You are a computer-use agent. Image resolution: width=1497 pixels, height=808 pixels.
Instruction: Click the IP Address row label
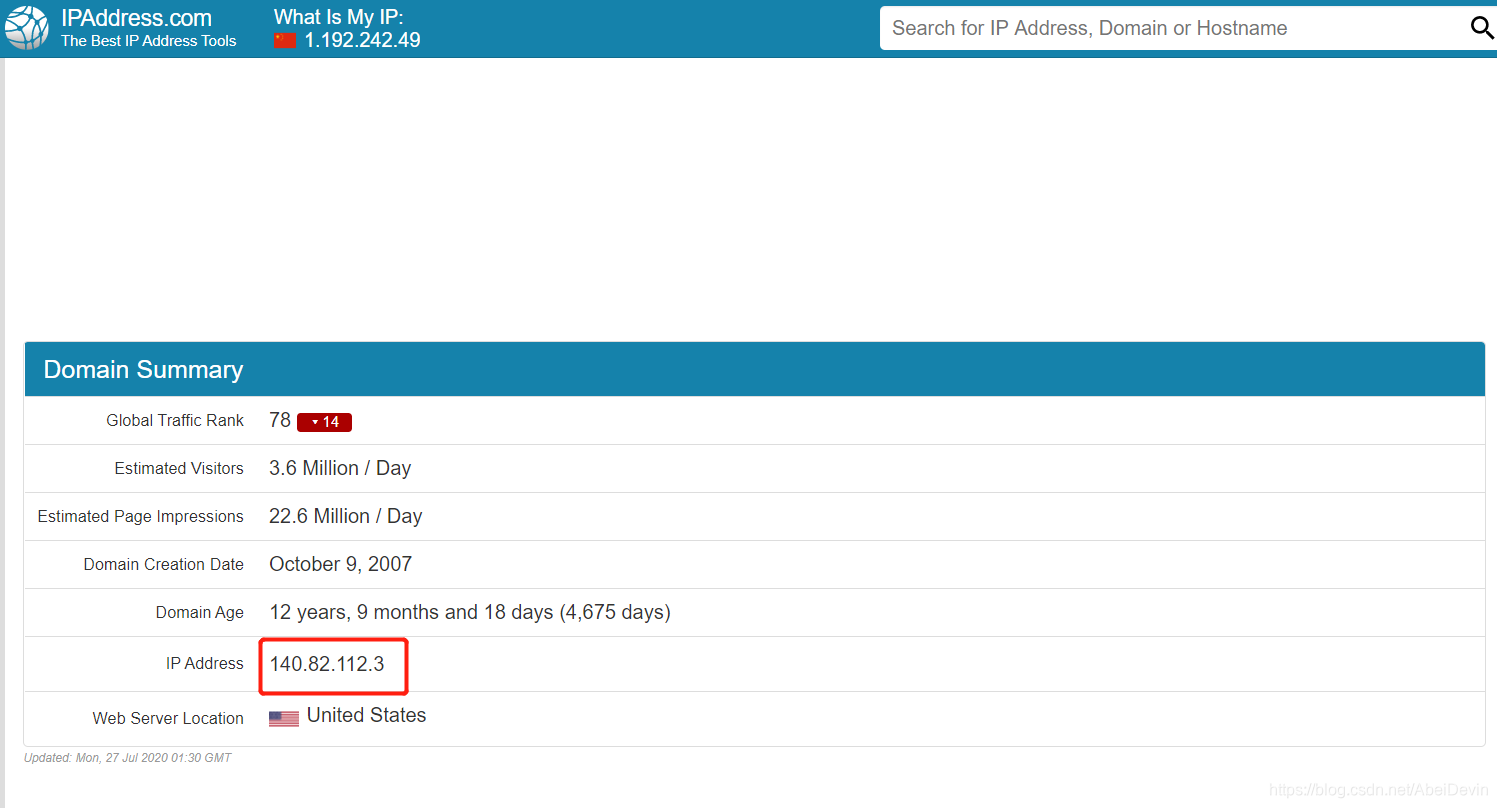pyautogui.click(x=205, y=664)
